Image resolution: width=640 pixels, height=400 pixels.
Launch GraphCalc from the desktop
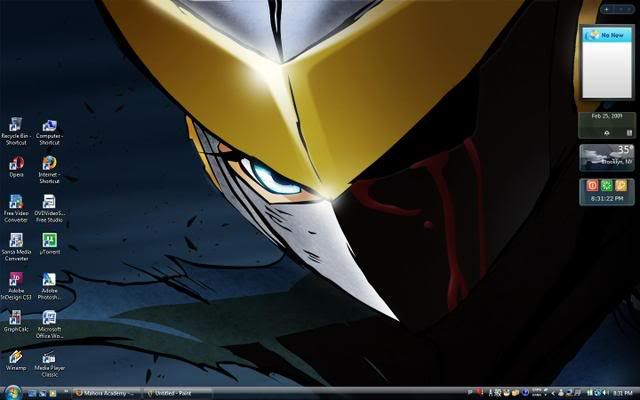tap(16, 317)
